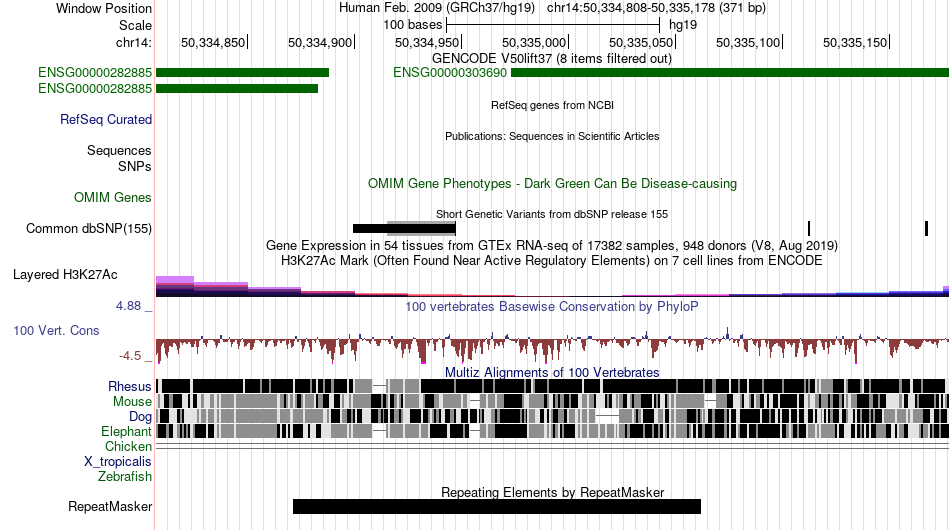Open the 100 Vert. Cons label
This screenshot has height=530, width=950.
[x=56, y=330]
